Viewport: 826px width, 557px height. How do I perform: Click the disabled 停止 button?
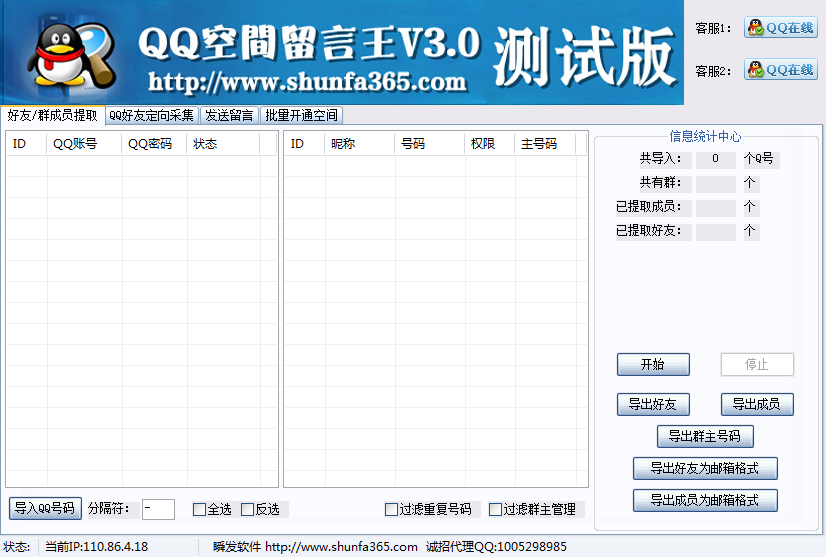(757, 365)
